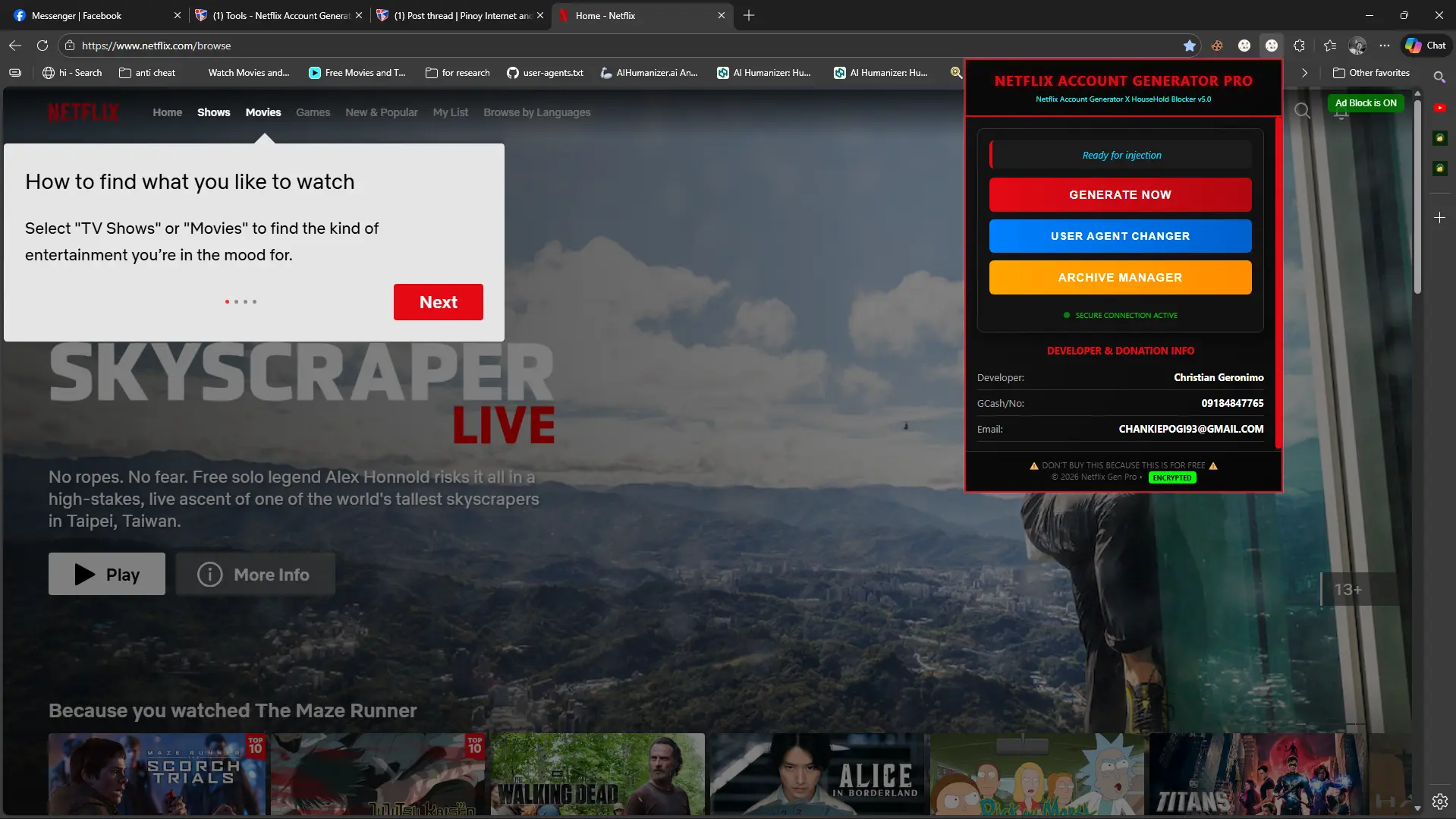
Task: Click the tutorial pagination dots
Action: pyautogui.click(x=241, y=302)
